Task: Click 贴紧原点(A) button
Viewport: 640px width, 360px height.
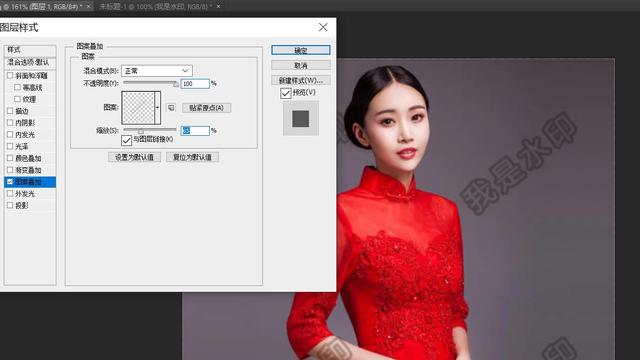Action: point(207,108)
